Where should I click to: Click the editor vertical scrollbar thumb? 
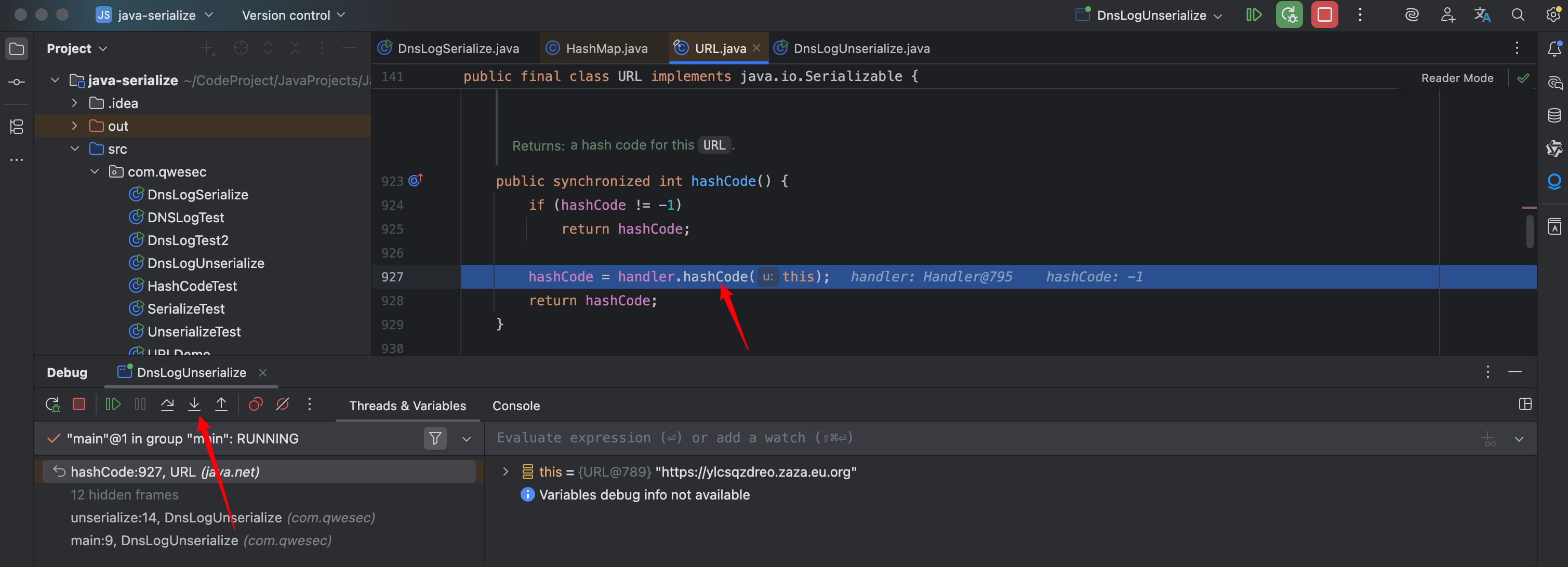(x=1529, y=231)
